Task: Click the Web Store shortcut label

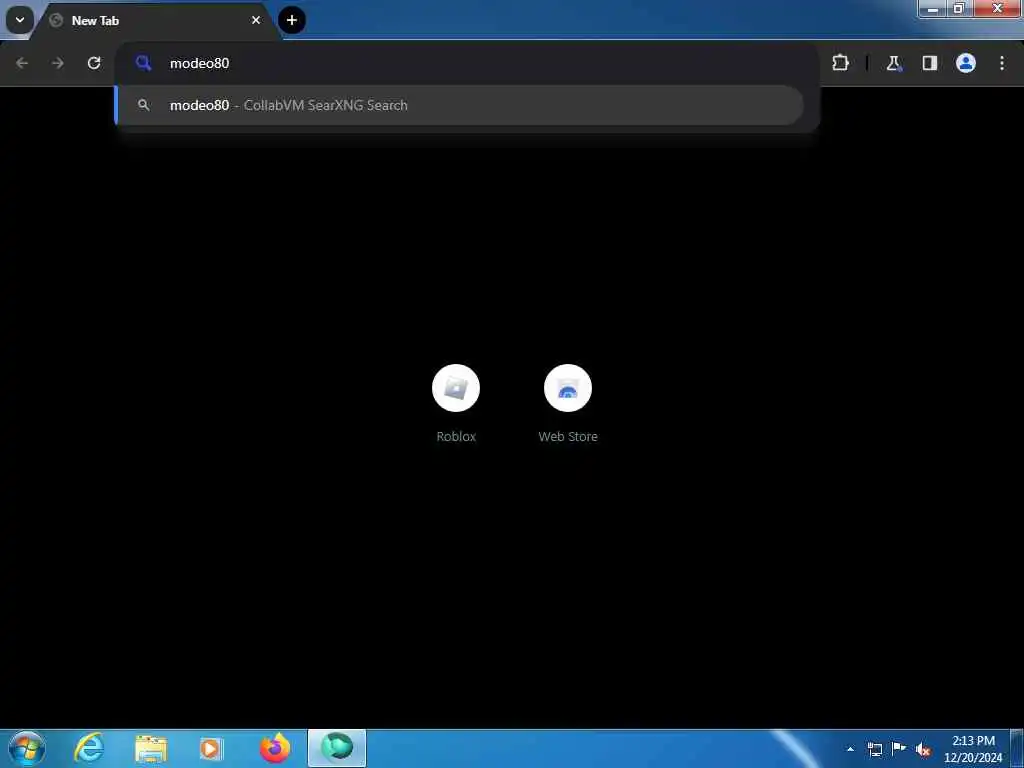Action: point(568,436)
